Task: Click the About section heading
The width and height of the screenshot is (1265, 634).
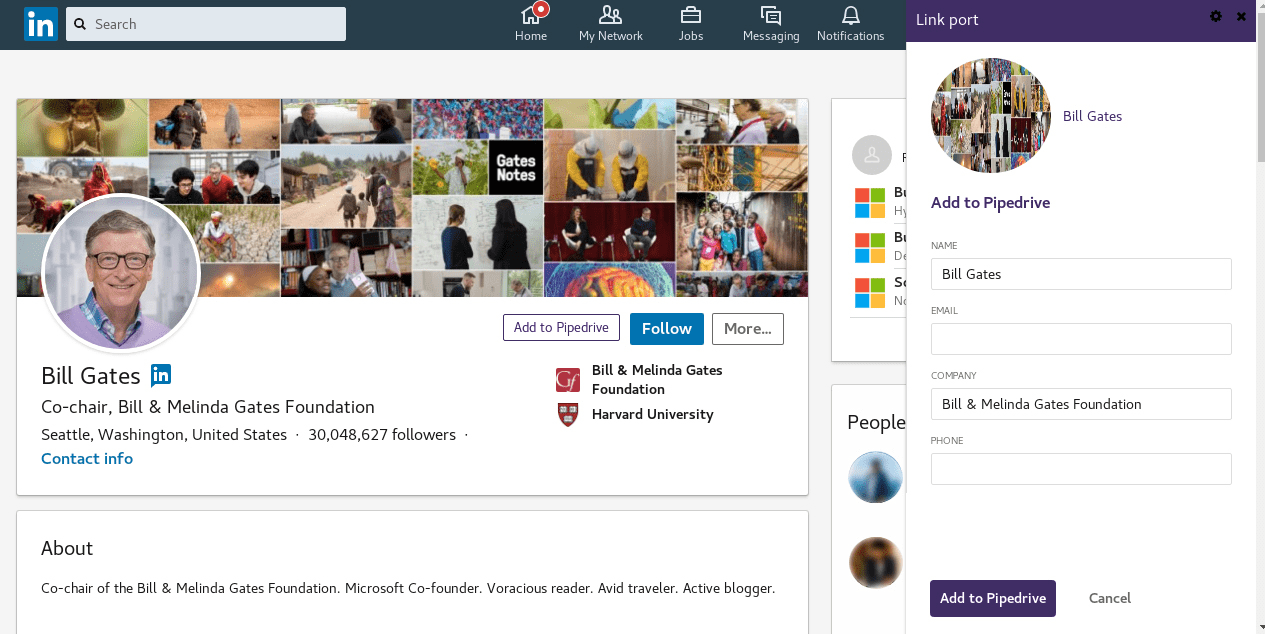Action: [67, 548]
